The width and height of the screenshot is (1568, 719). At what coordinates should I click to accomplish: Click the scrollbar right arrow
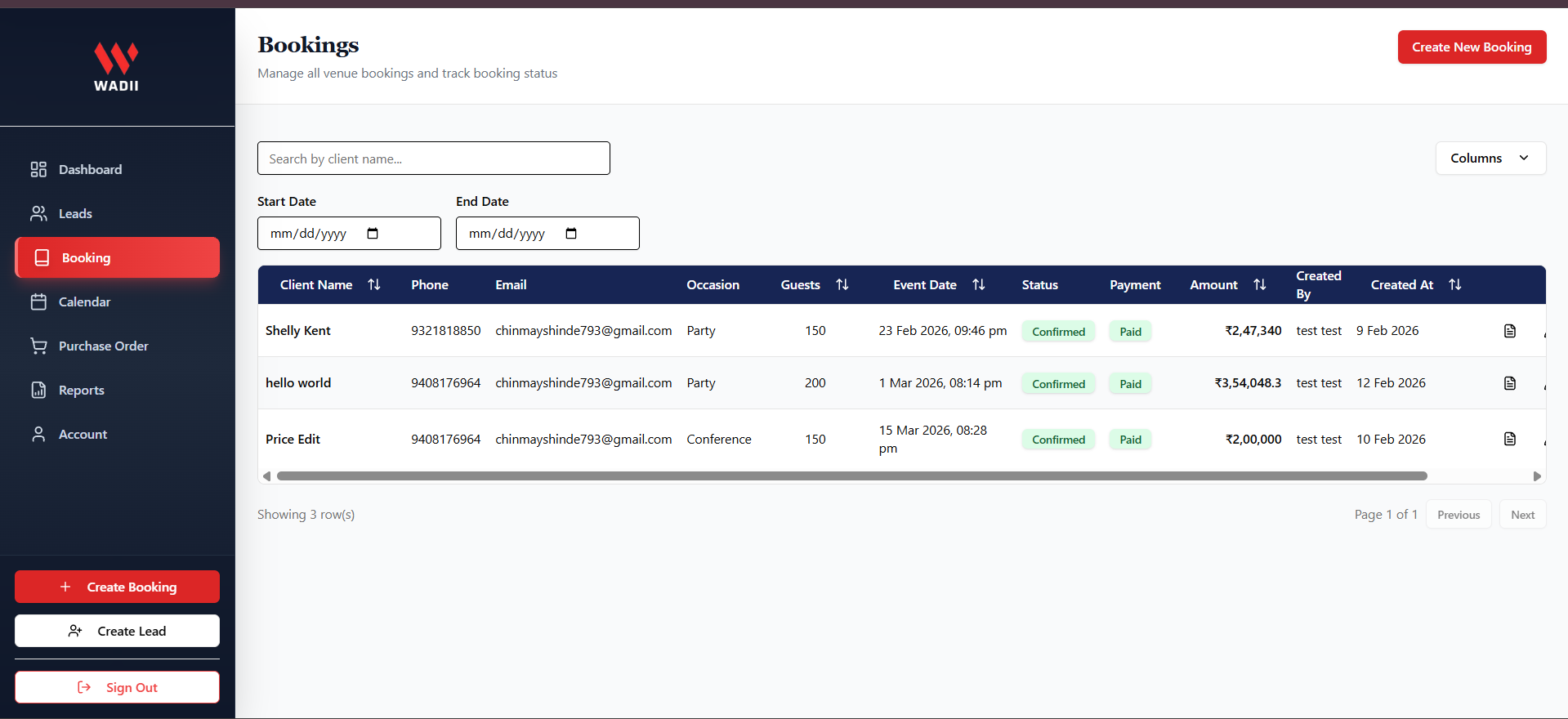click(1537, 476)
